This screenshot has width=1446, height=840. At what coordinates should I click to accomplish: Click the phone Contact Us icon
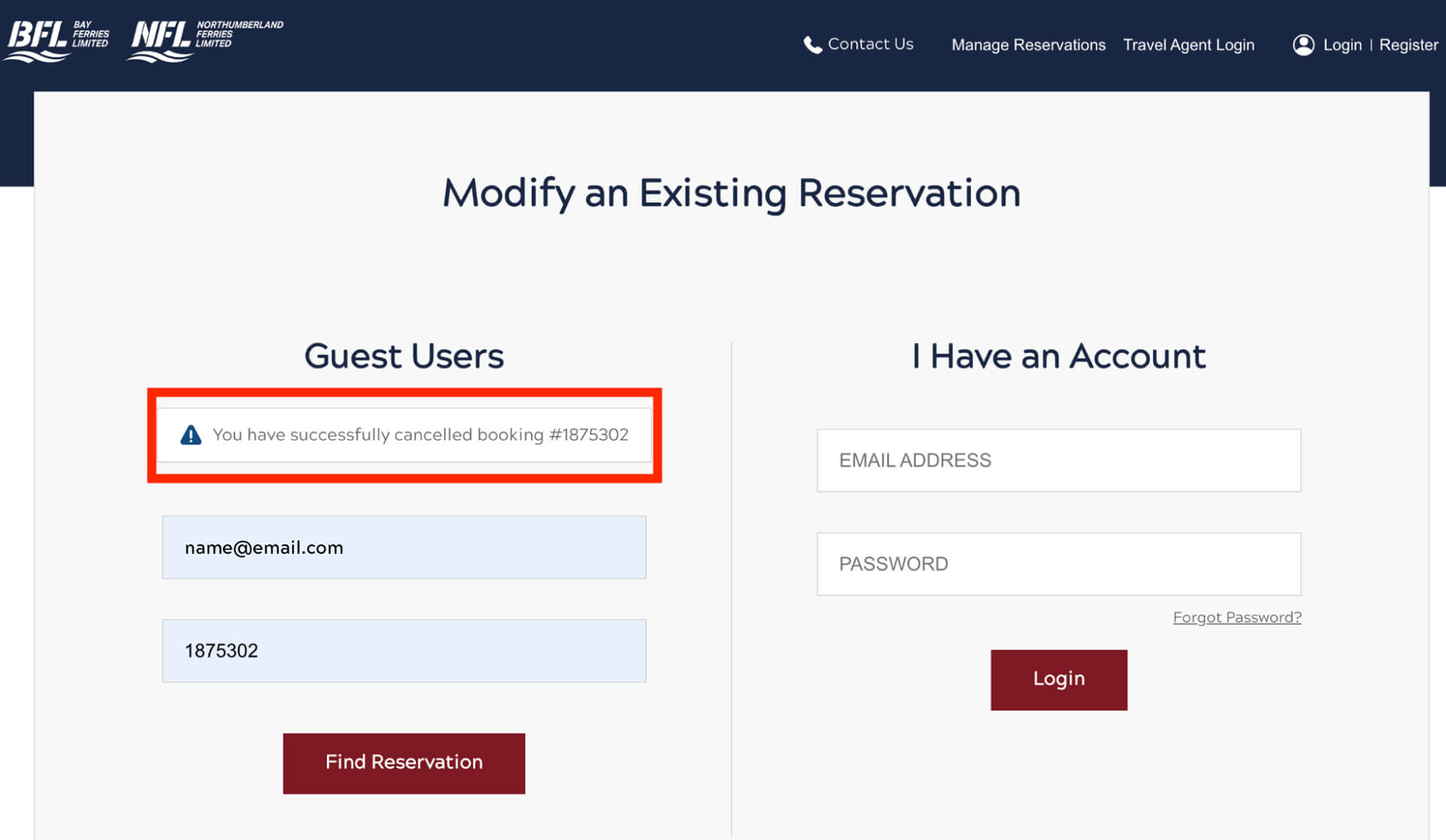(x=812, y=45)
